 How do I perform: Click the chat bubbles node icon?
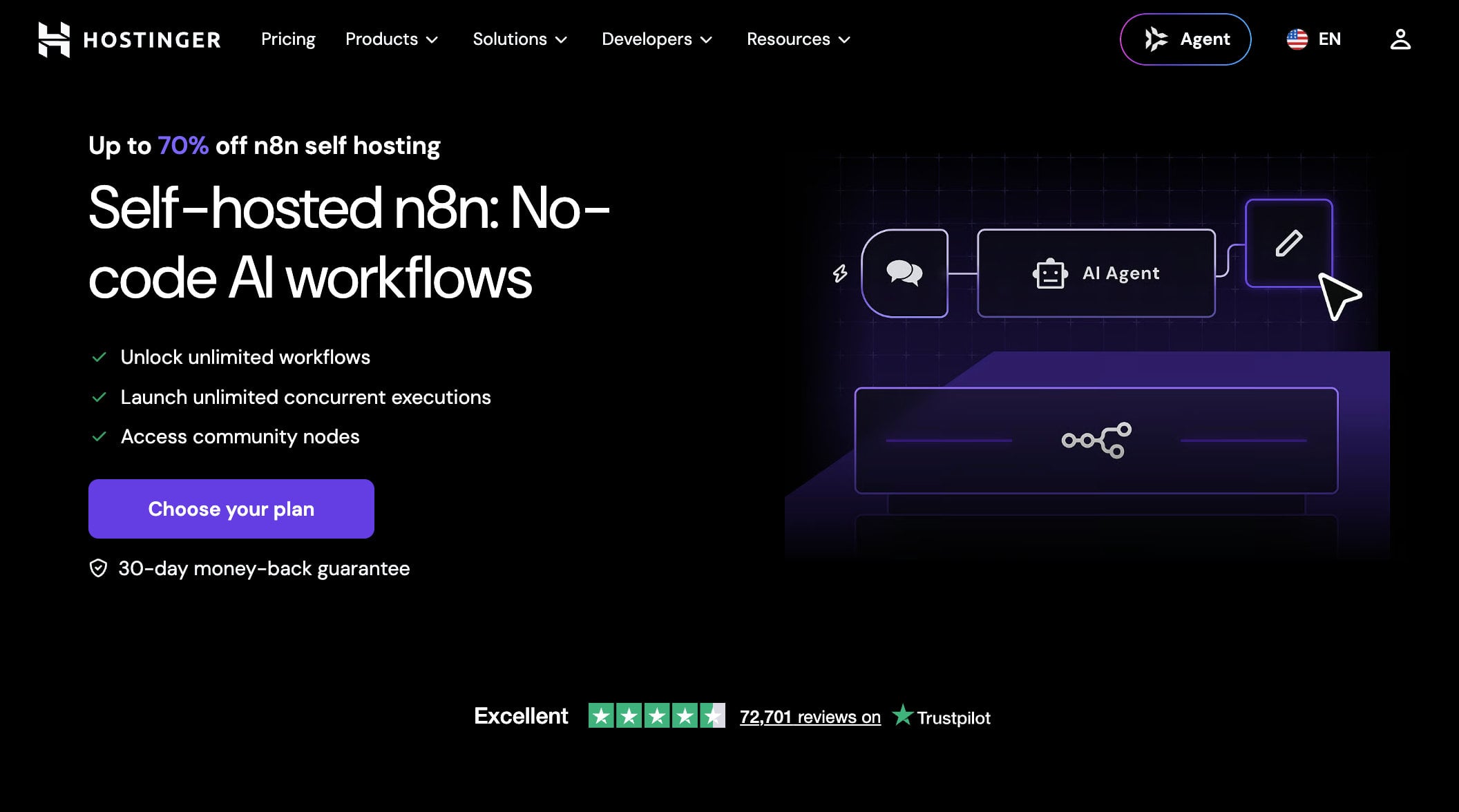pos(904,273)
